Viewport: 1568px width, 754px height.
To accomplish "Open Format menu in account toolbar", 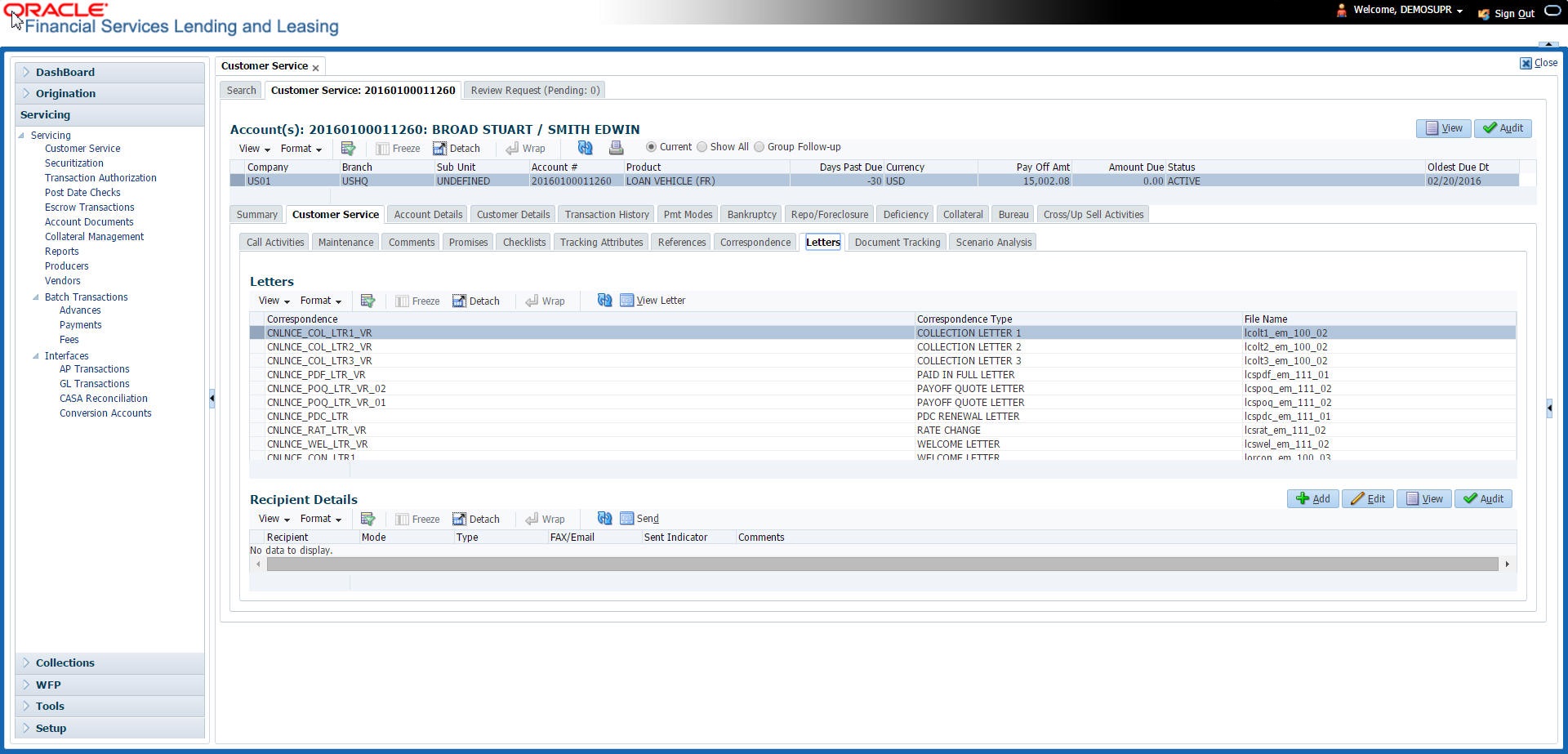I will tap(301, 149).
